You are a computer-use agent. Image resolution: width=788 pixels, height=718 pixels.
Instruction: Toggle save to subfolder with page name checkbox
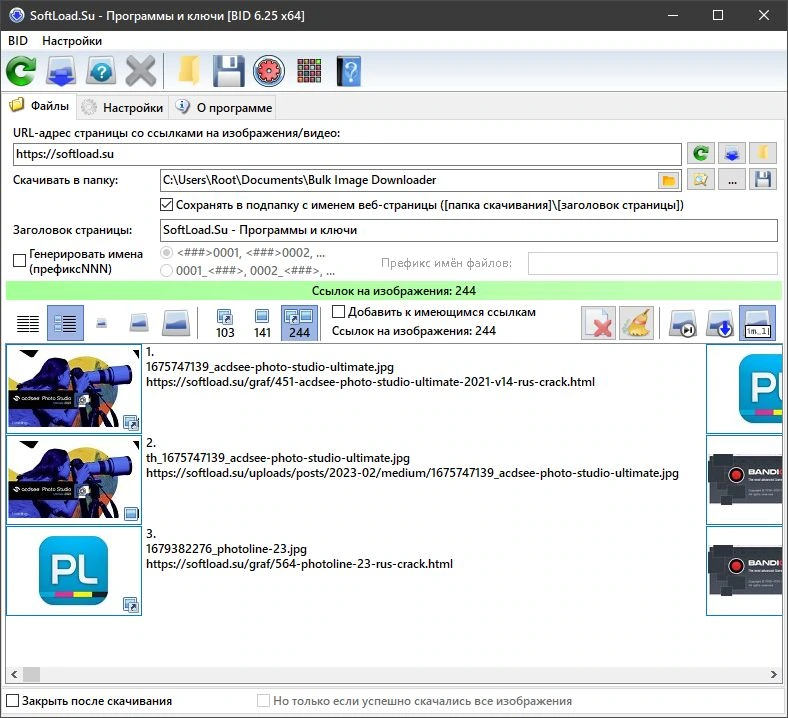click(x=166, y=204)
